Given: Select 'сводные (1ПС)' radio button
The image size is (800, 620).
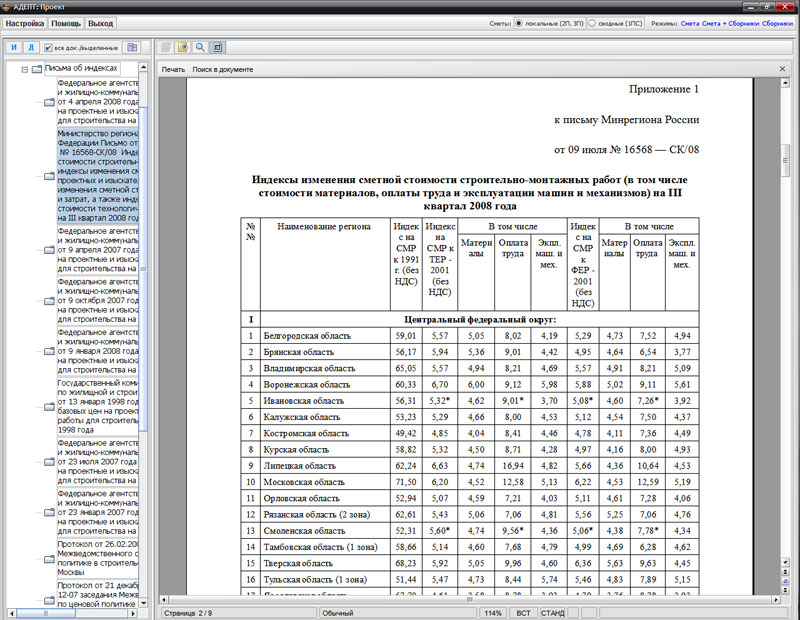Looking at the screenshot, I should 592,22.
